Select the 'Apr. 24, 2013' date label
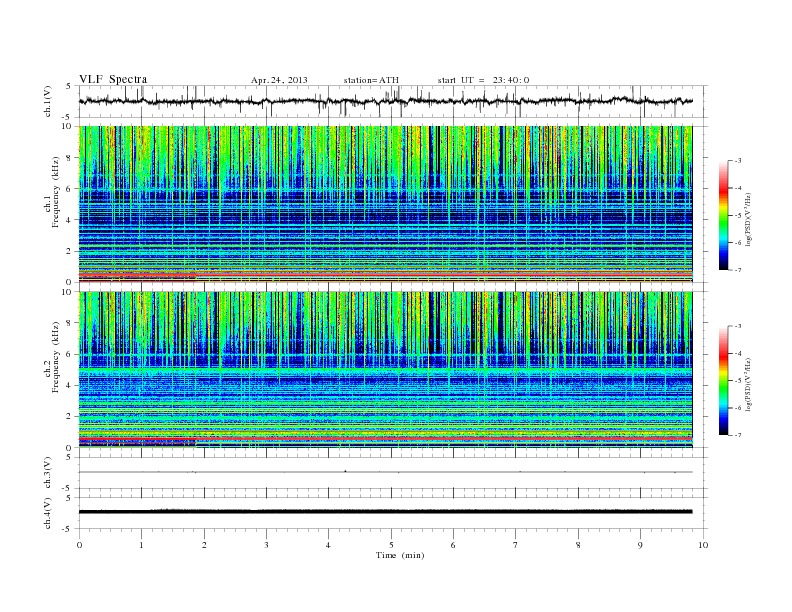The height and width of the screenshot is (612, 792). 279,80
